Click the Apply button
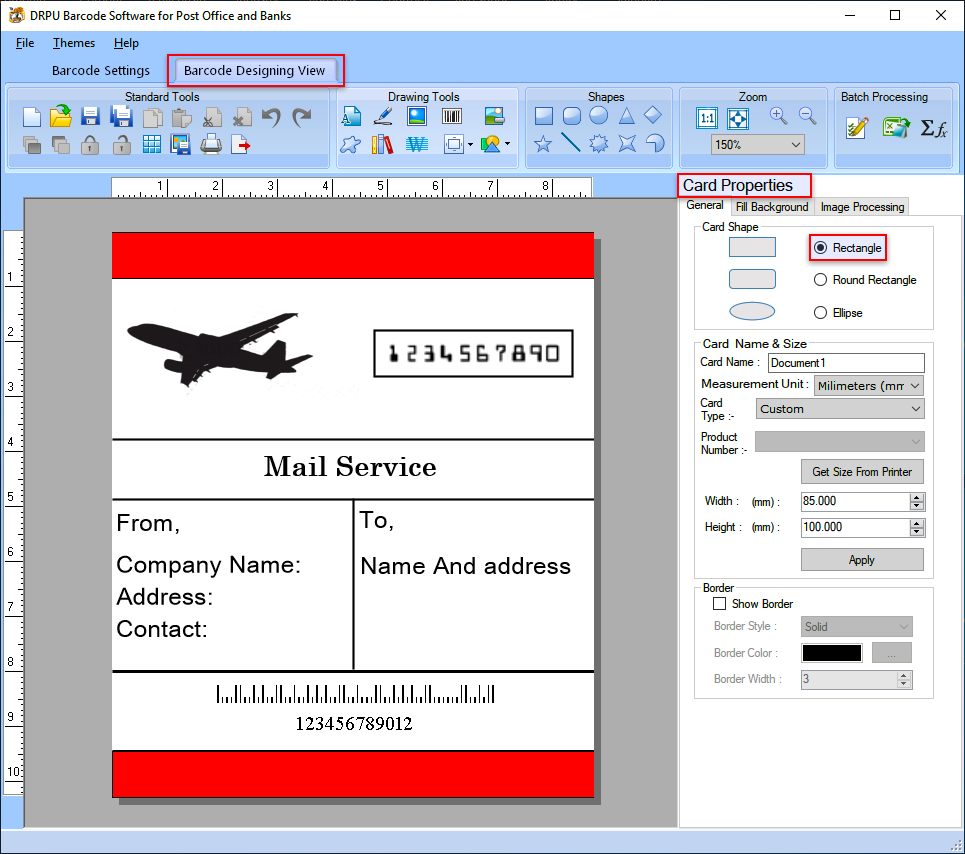This screenshot has width=965, height=854. click(x=862, y=560)
